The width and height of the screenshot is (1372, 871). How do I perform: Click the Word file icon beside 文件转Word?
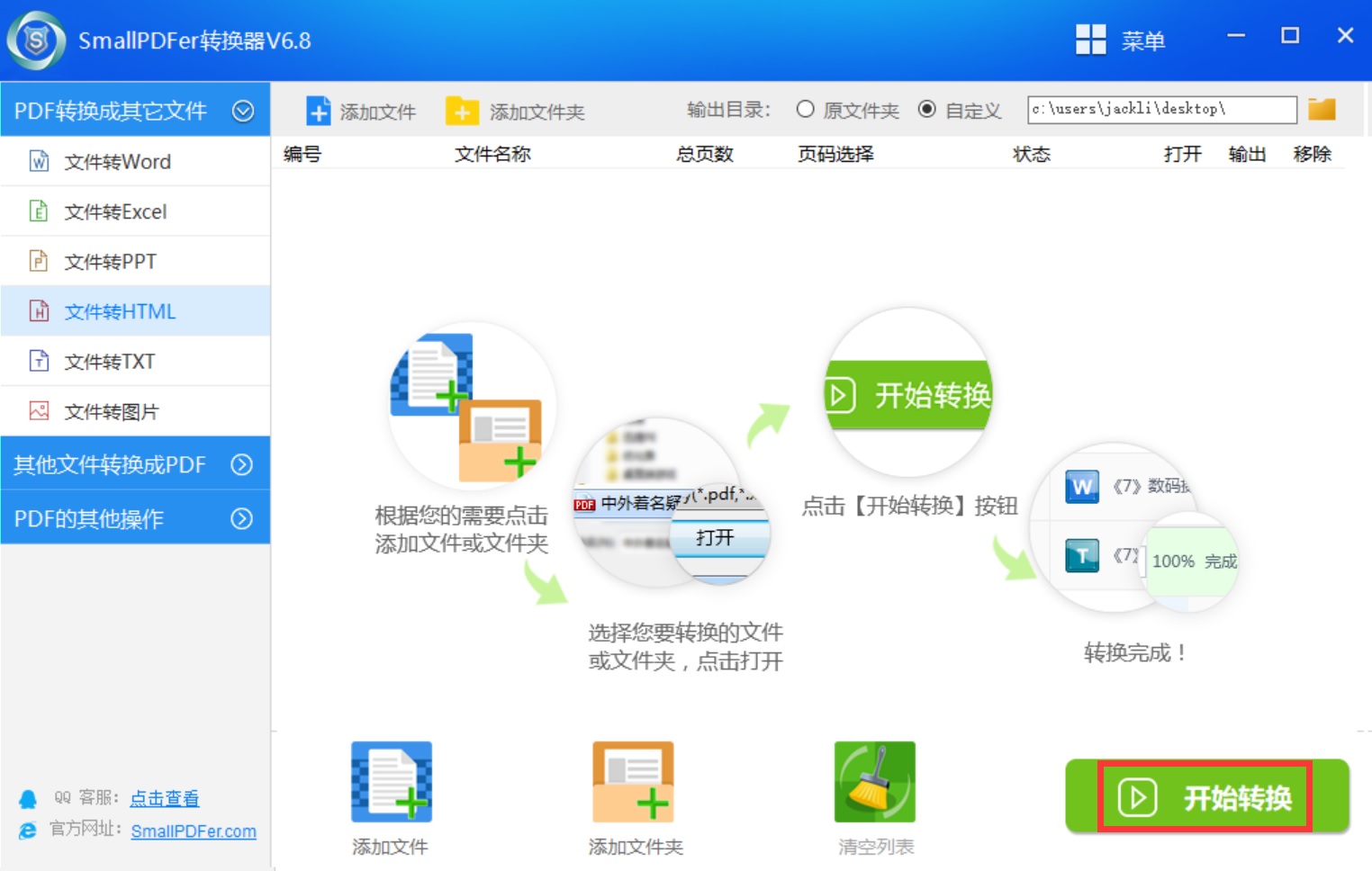point(39,161)
